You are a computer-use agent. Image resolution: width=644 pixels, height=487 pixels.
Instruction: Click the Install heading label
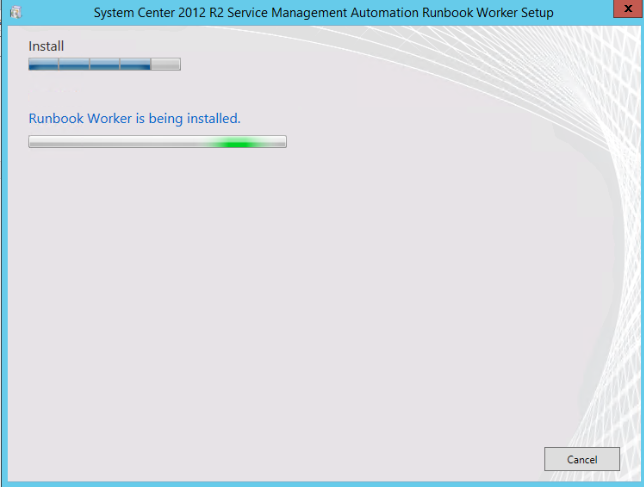(x=46, y=46)
